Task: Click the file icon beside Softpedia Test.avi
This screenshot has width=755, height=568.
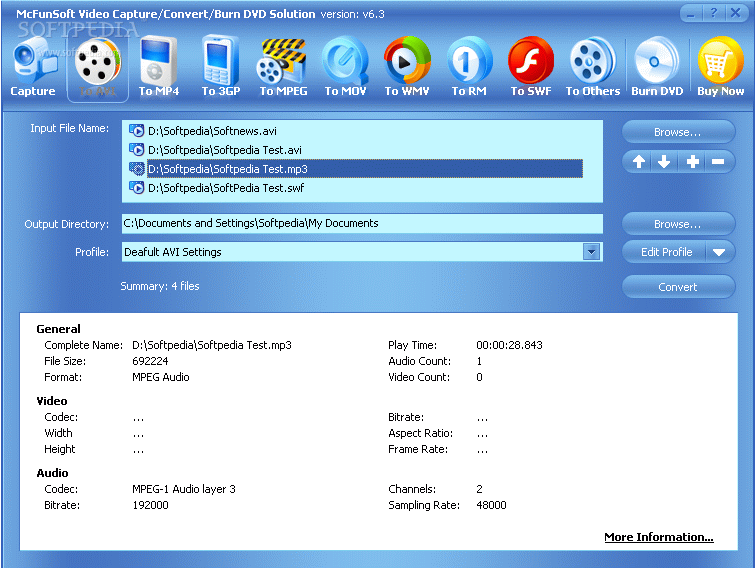Action: point(137,150)
